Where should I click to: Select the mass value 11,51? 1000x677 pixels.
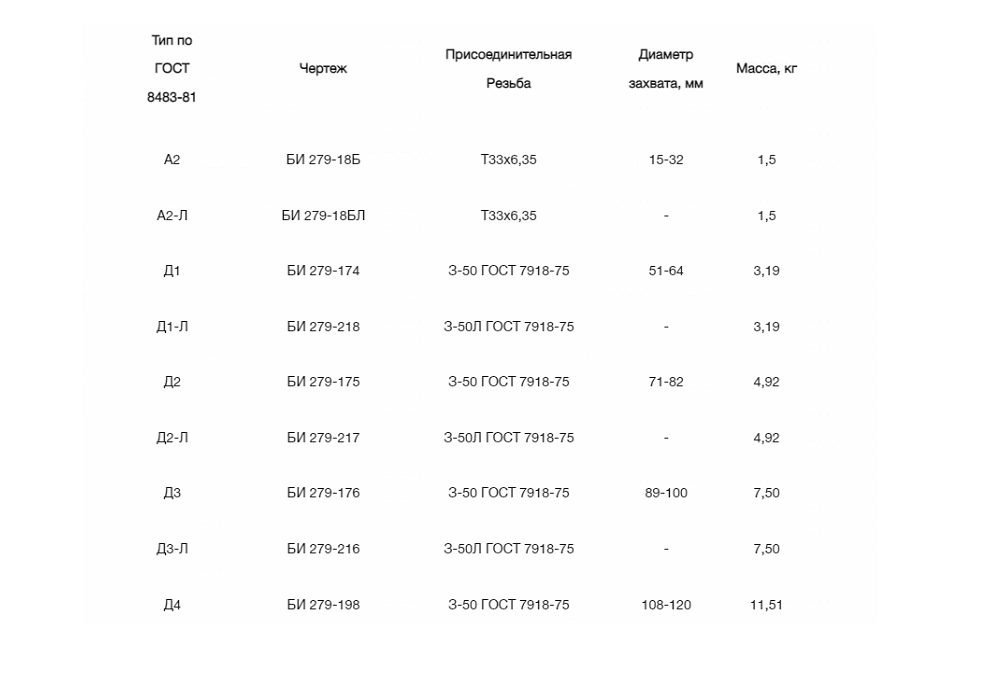(x=766, y=605)
